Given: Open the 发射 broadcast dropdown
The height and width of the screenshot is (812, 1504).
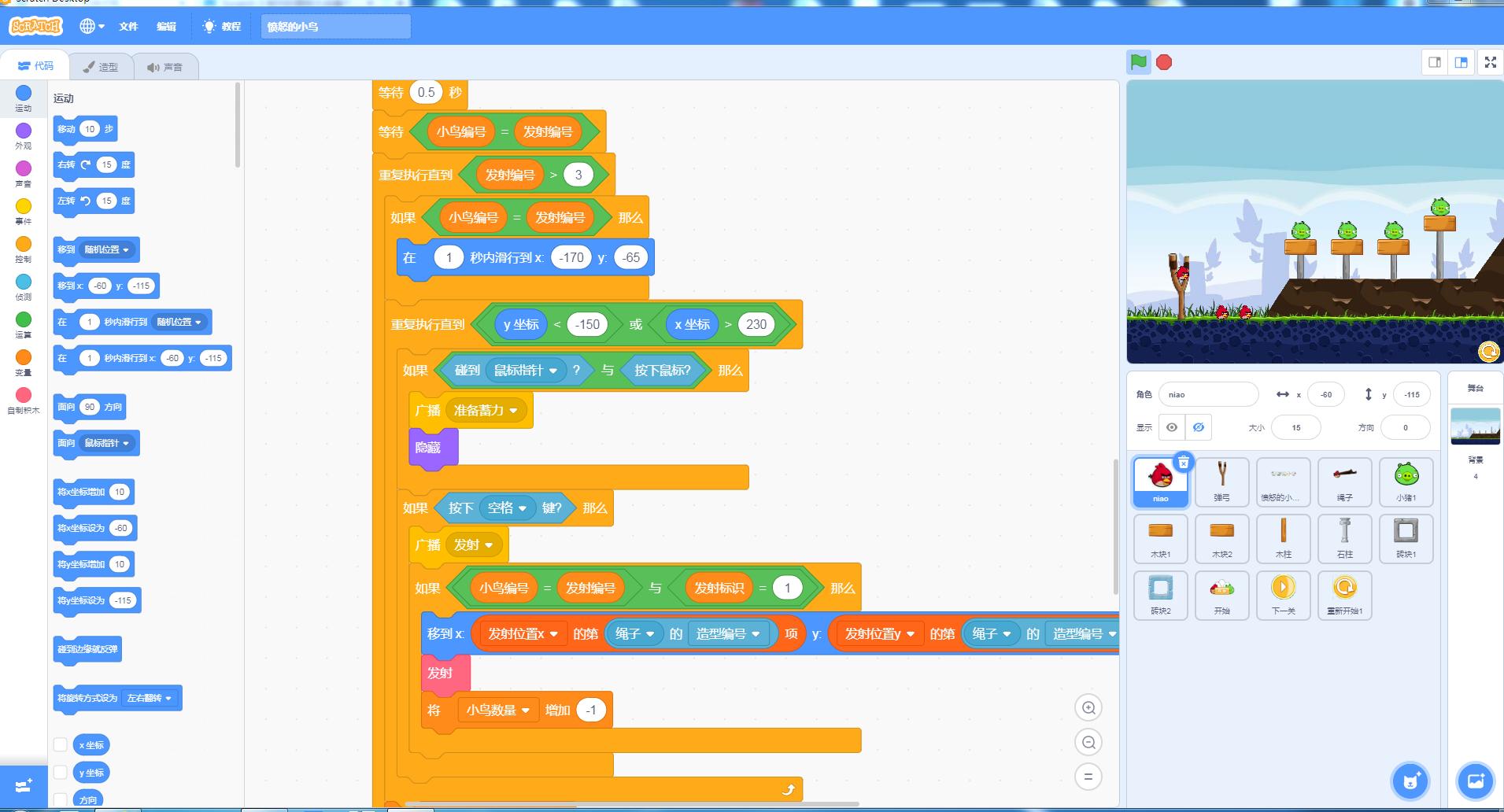Looking at the screenshot, I should 473,544.
